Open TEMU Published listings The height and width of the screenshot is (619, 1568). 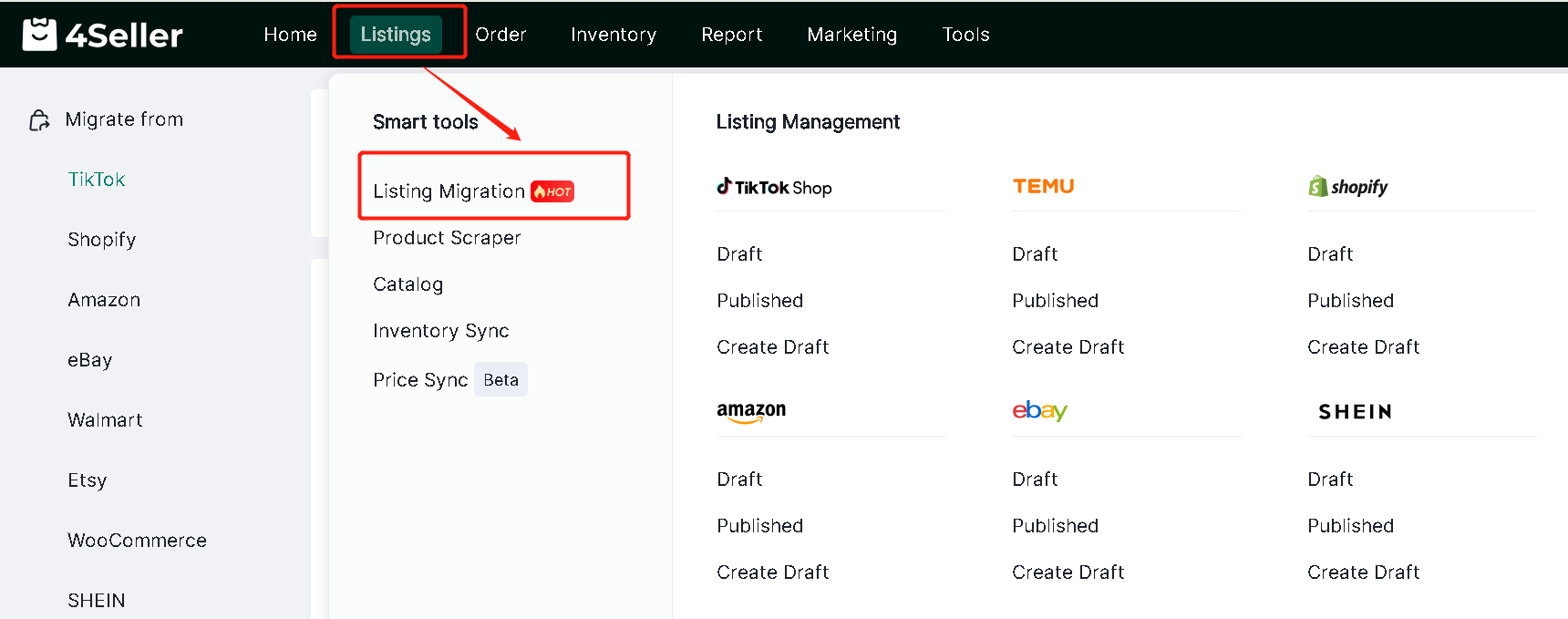[1055, 301]
